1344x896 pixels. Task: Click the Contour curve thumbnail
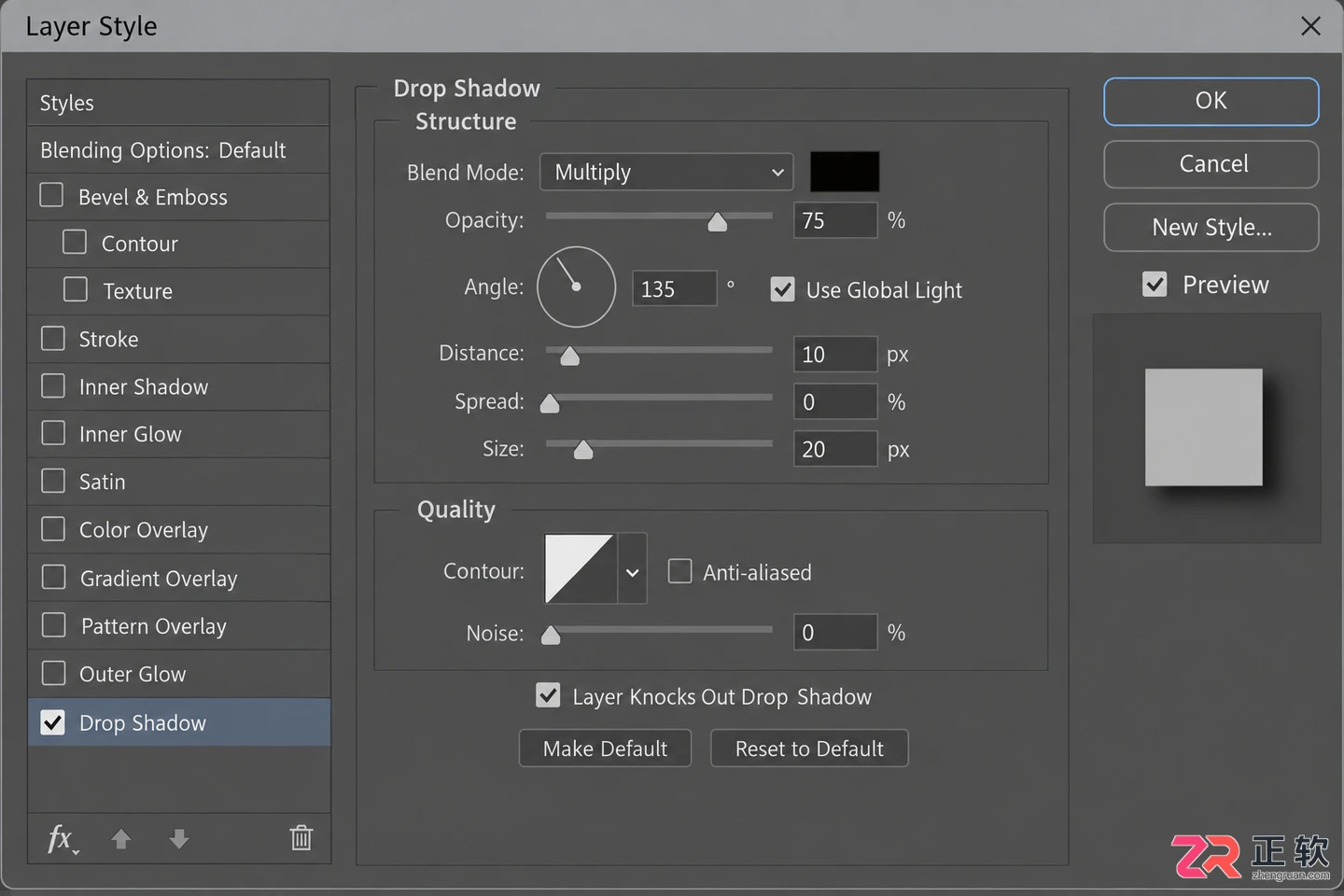(581, 568)
